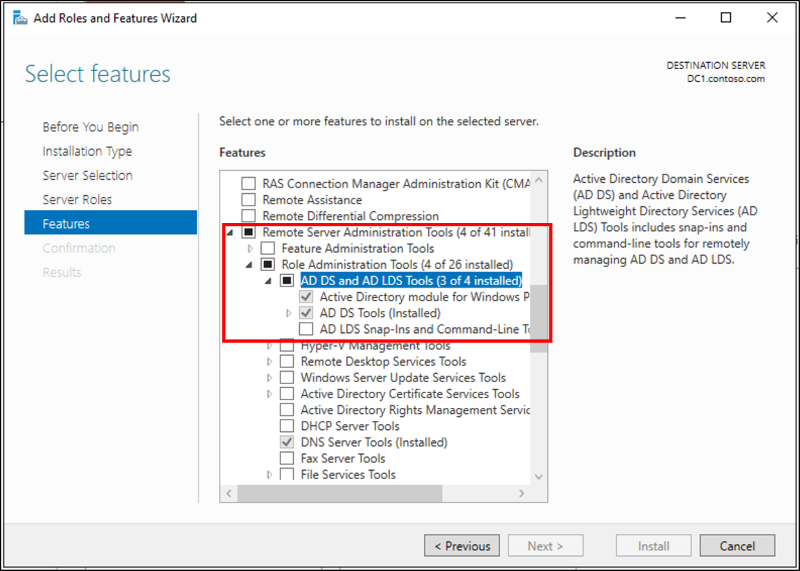Select the Fax Server Tools row text
The image size is (800, 571).
pyautogui.click(x=343, y=458)
